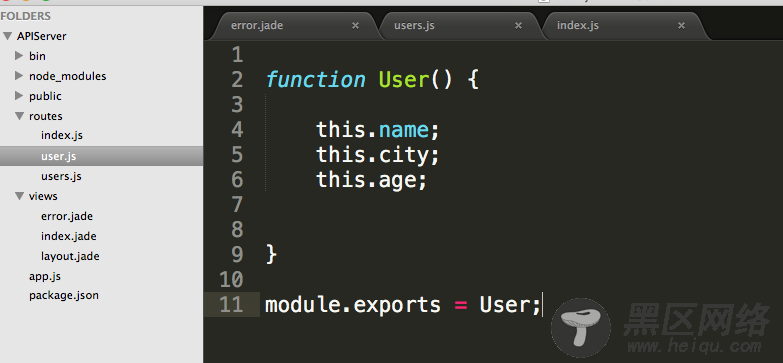Select the views folder

[43, 196]
